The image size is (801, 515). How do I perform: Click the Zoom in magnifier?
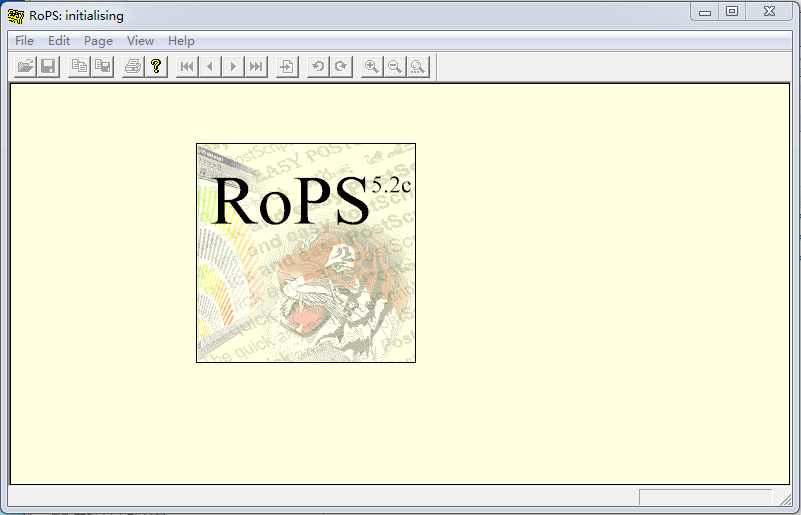coord(372,66)
